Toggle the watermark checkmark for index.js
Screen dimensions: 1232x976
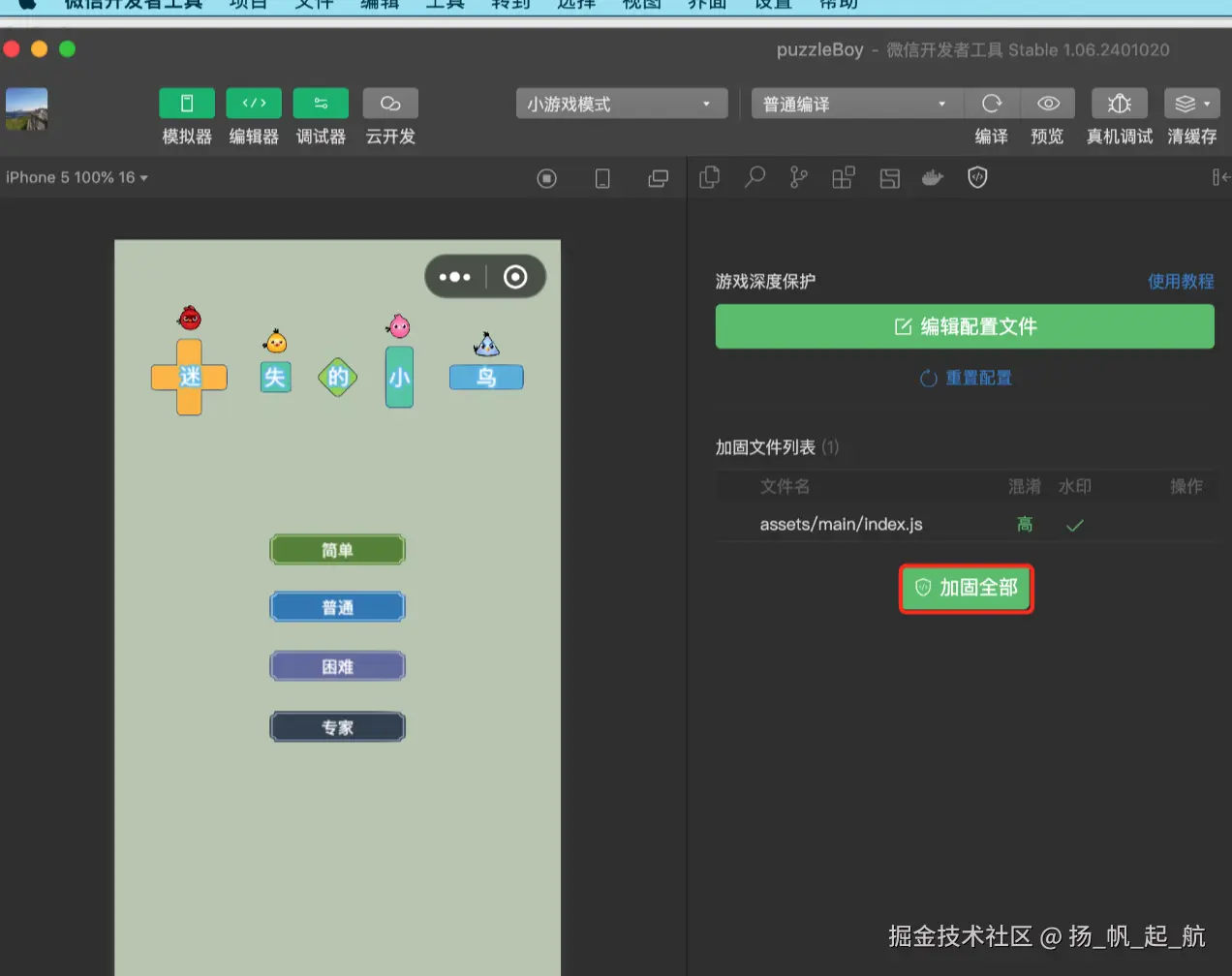1074,526
